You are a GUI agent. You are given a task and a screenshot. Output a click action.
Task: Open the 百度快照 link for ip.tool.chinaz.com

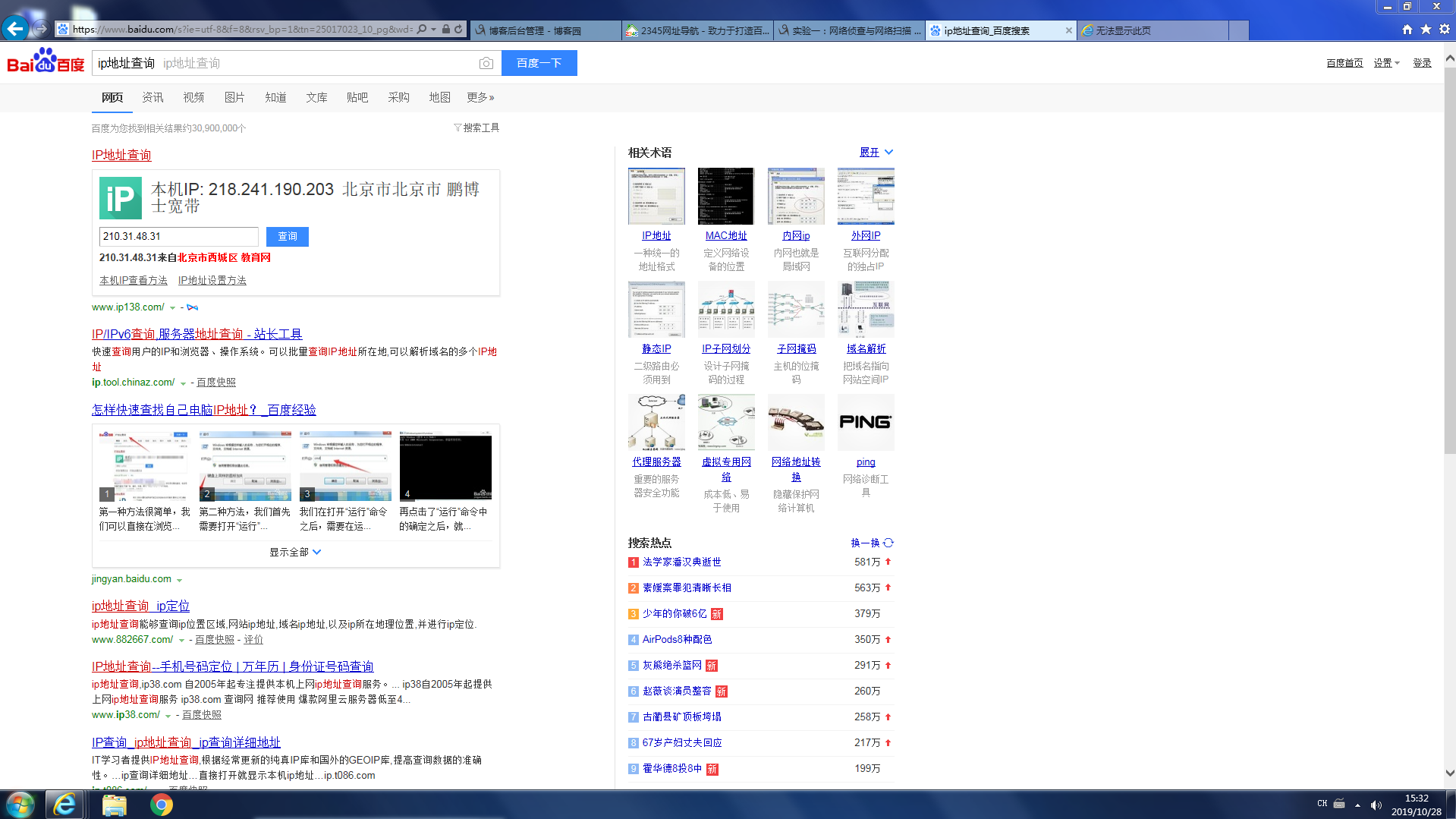point(216,383)
